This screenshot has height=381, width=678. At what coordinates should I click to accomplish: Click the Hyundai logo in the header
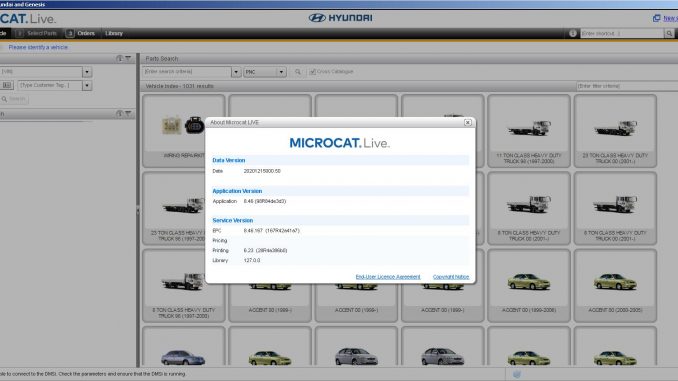pyautogui.click(x=340, y=18)
